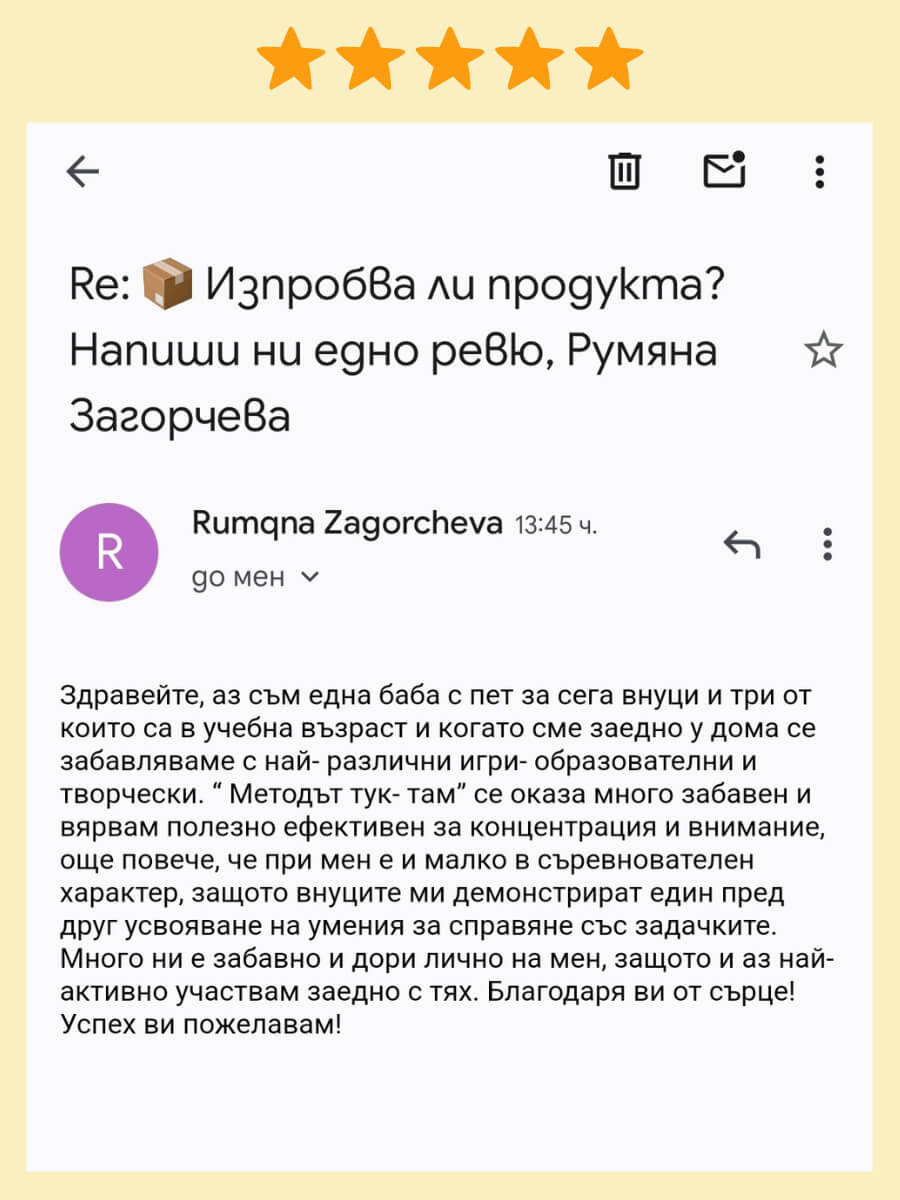Click the first orange rating star
Screen dimensions: 900x1200
point(289,58)
